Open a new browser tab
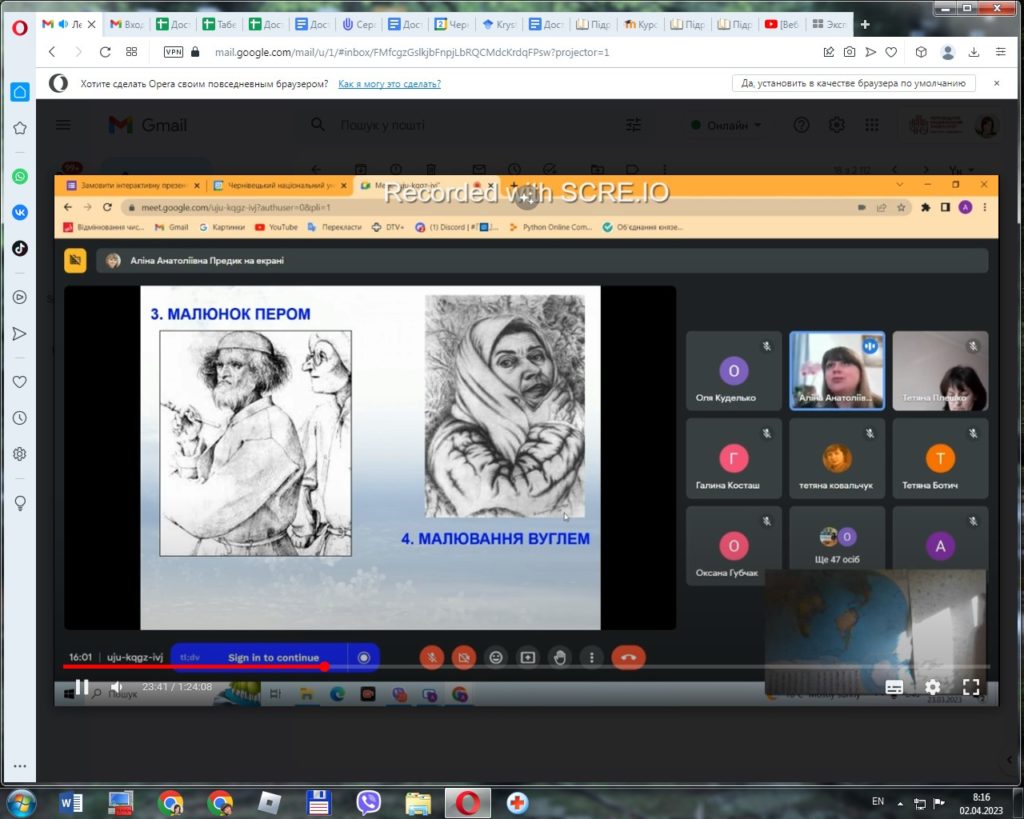This screenshot has width=1024, height=819. click(865, 24)
